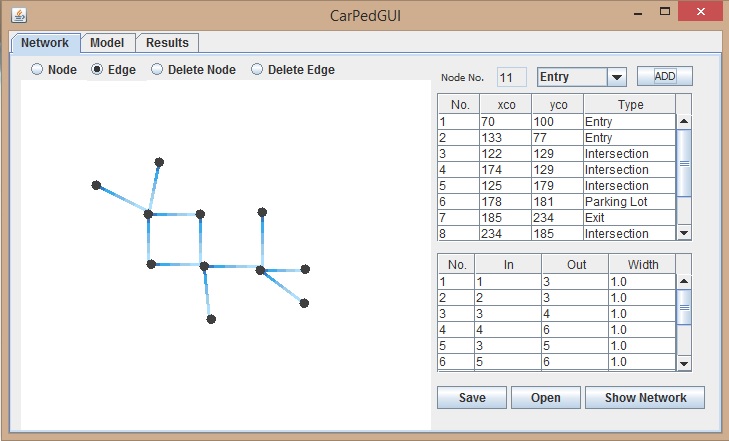Choose the Delete Node radio option
This screenshot has width=729, height=441.
(x=158, y=70)
